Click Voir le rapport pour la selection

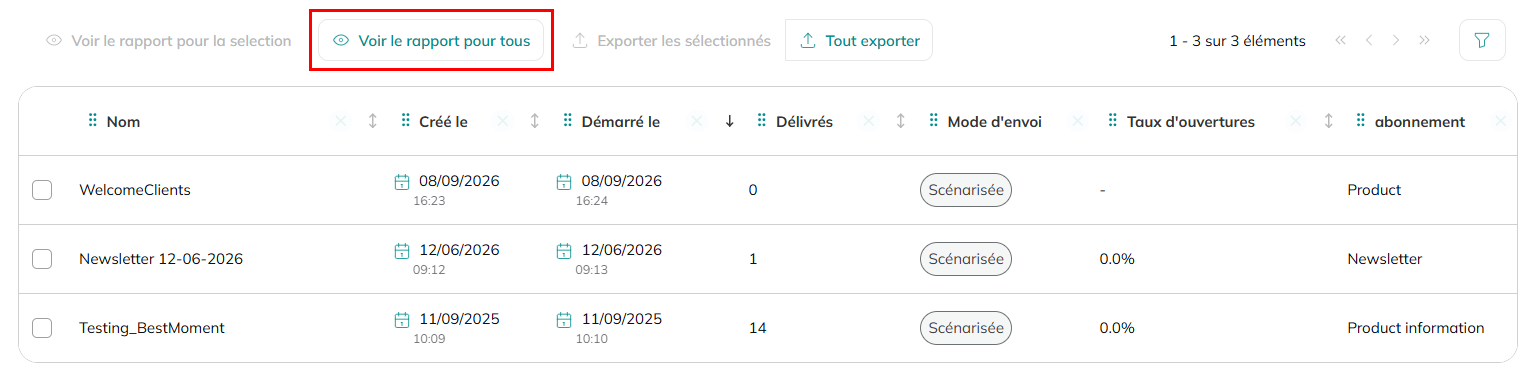[168, 41]
